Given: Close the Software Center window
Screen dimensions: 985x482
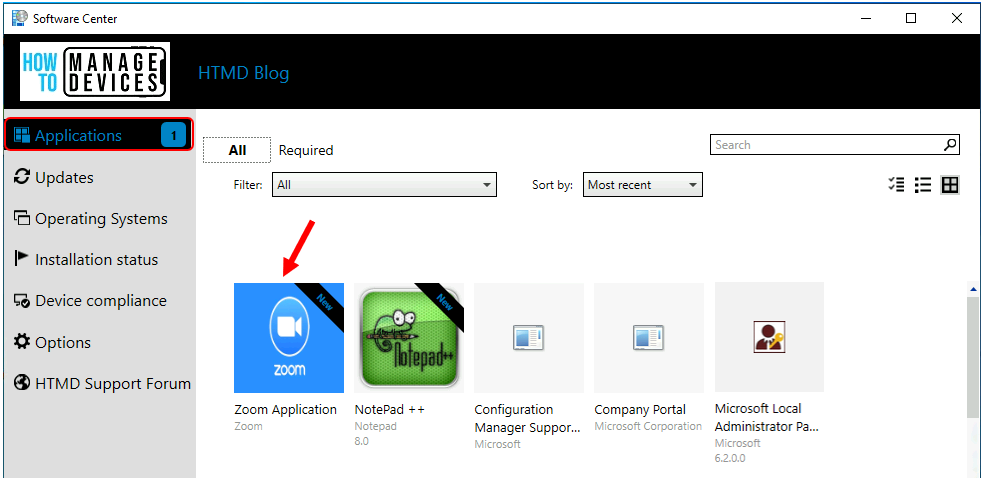Looking at the screenshot, I should (957, 18).
